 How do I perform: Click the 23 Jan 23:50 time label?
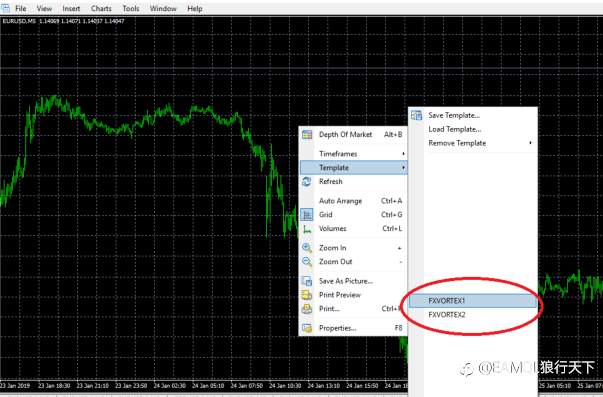(131, 385)
